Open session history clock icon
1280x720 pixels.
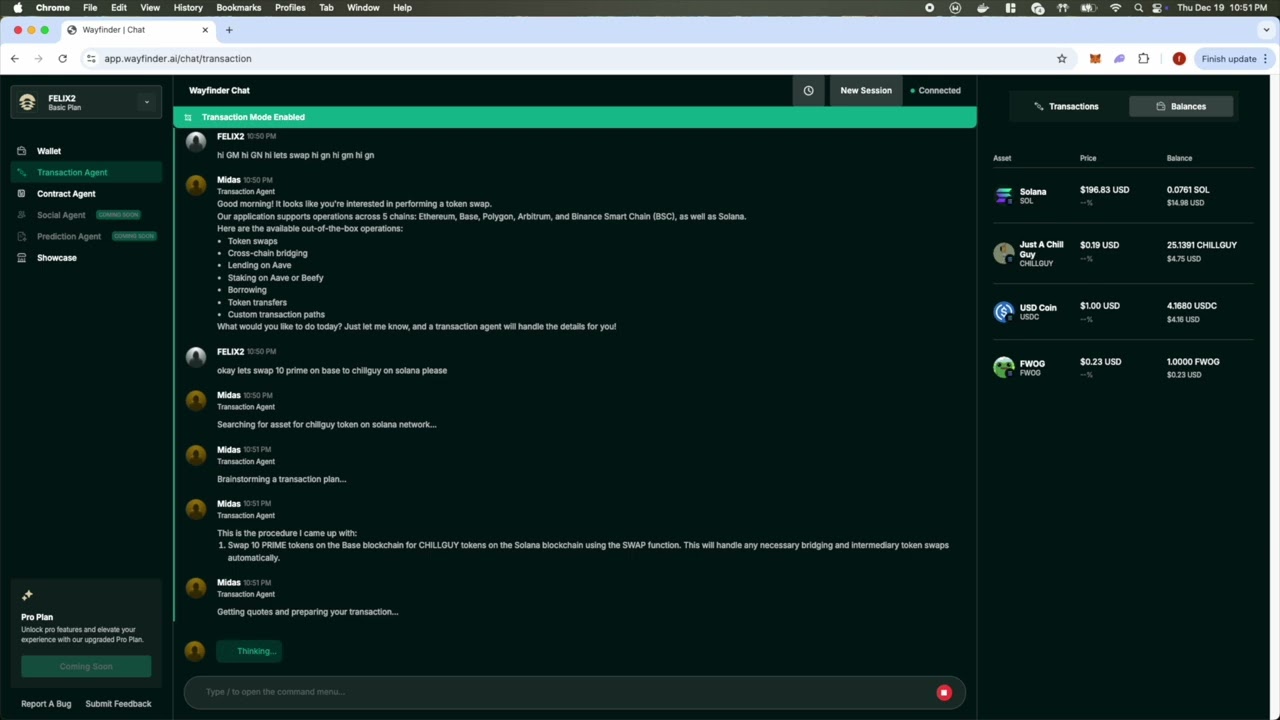click(x=808, y=90)
